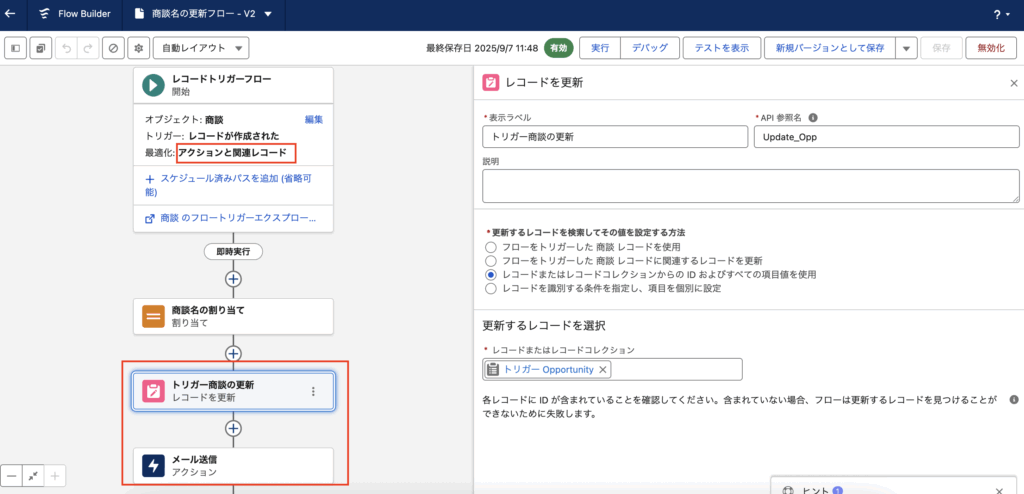Remove the トリガー Opportunity pill

(602, 370)
